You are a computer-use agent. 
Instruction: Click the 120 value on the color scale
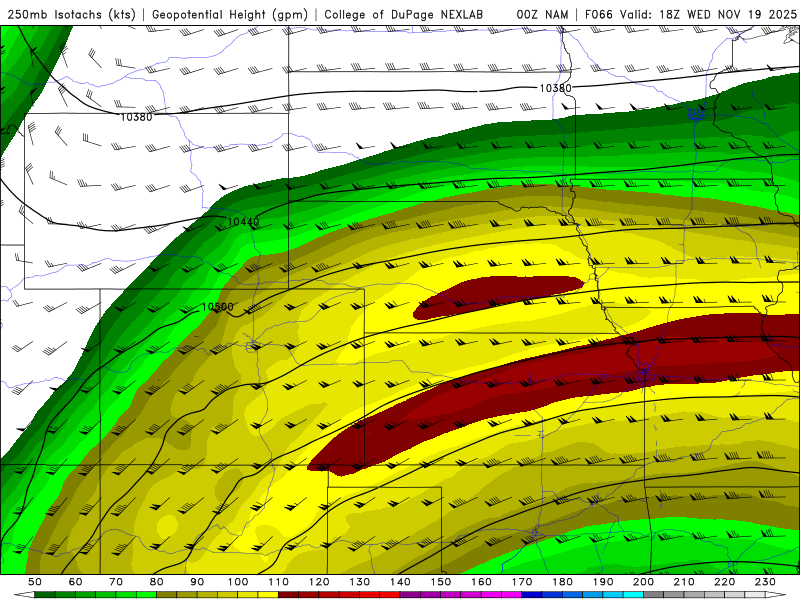click(319, 582)
